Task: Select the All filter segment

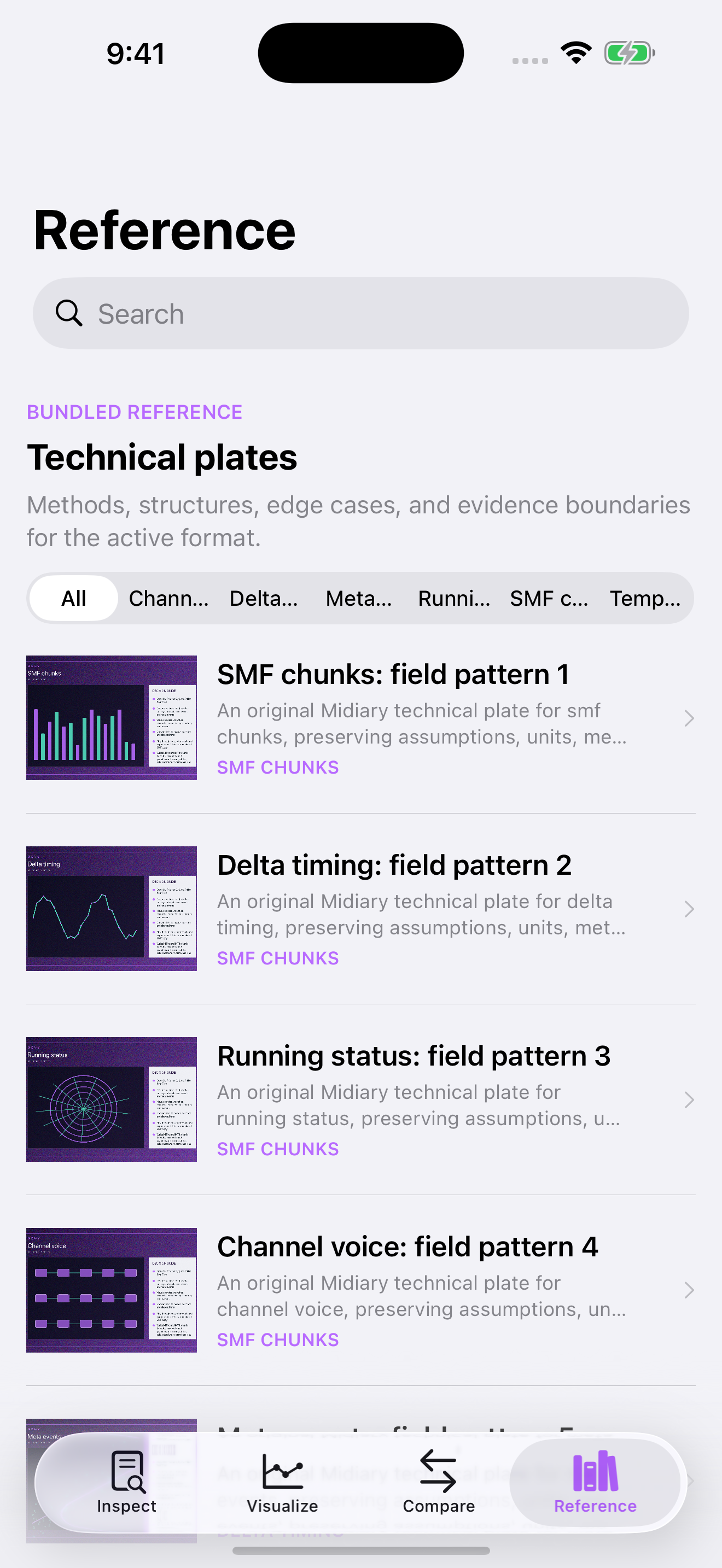Action: pos(74,598)
